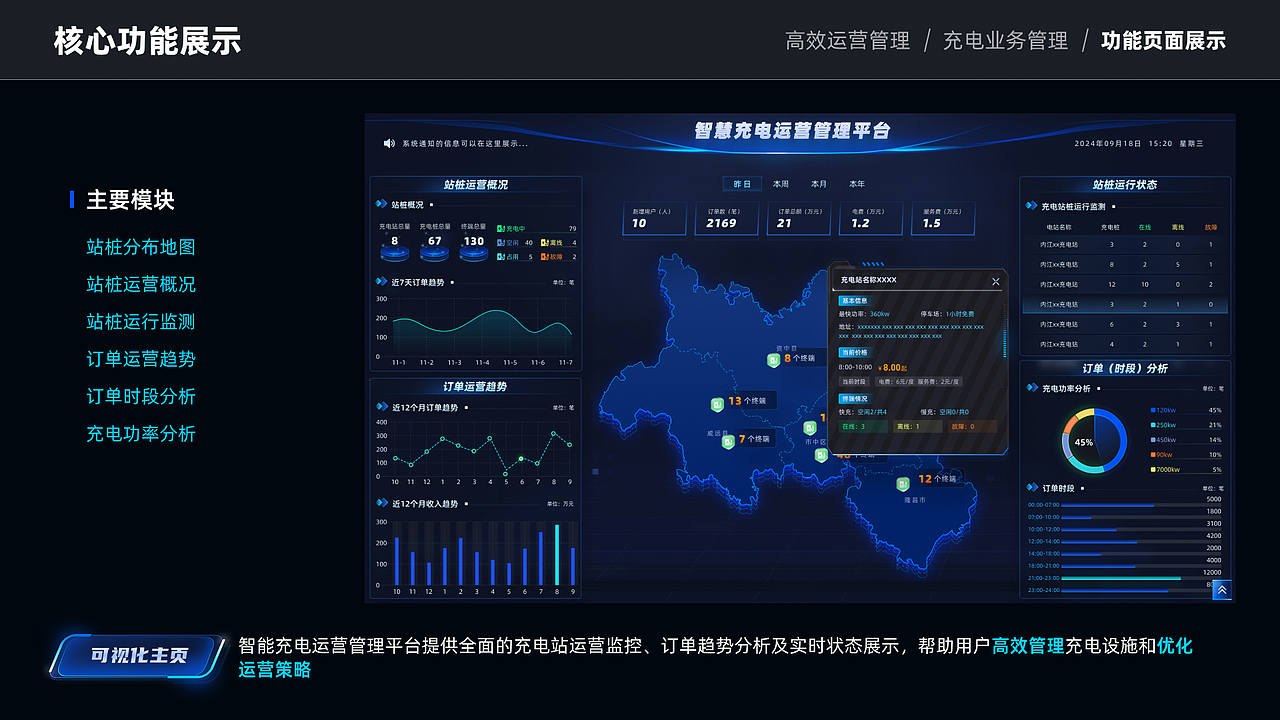Click the blue 120kw legend swatch in power chart
Screen dimensions: 1280x720
click(x=1153, y=410)
